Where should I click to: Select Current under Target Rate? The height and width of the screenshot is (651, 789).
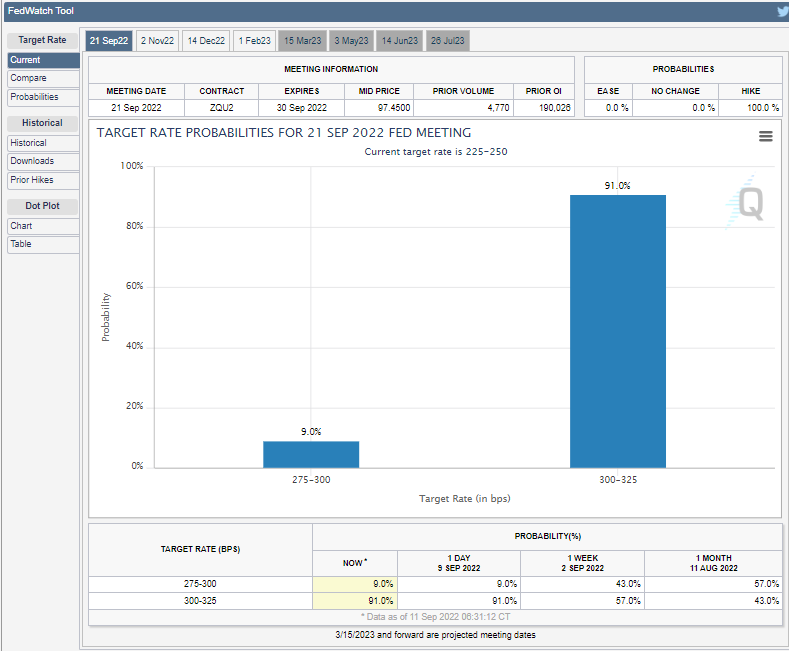point(43,60)
